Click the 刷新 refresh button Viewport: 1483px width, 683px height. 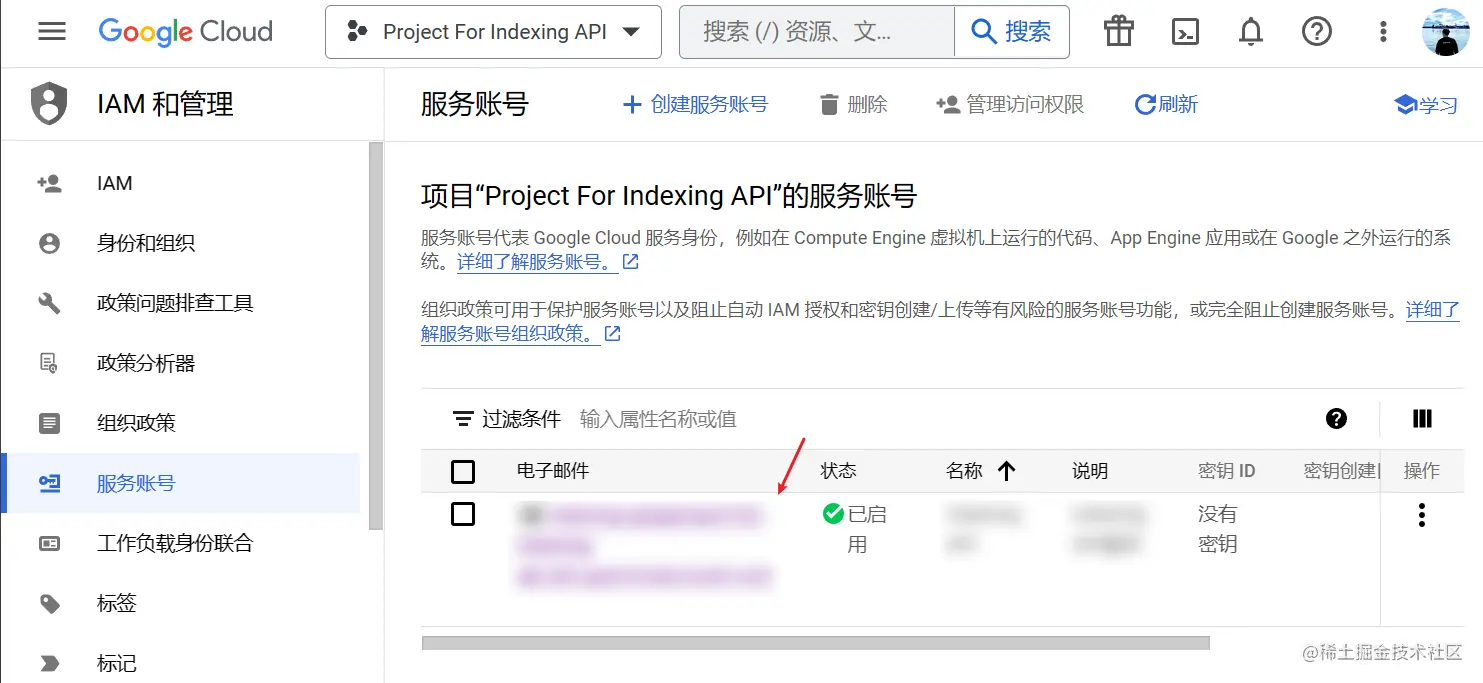[1166, 104]
